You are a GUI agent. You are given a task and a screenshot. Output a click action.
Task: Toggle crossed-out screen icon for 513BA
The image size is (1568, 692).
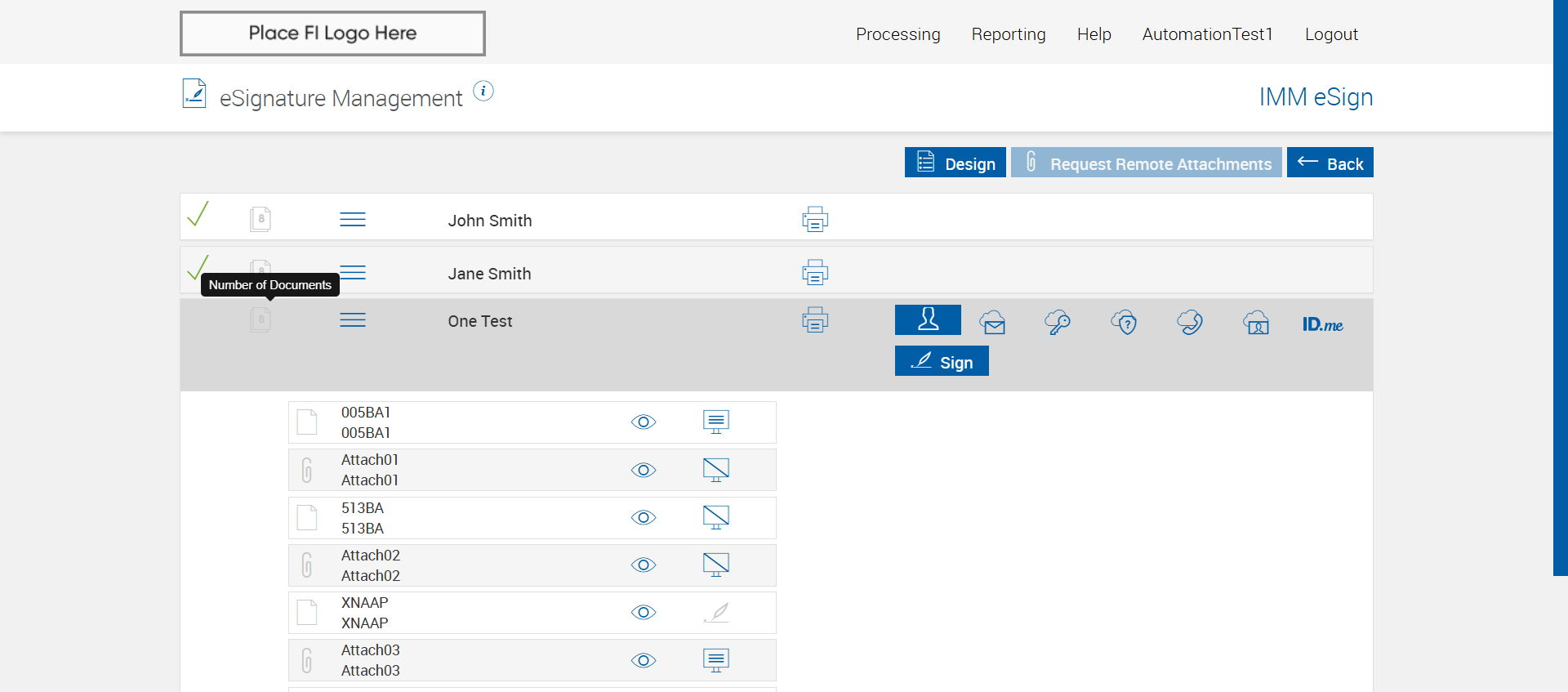point(716,517)
